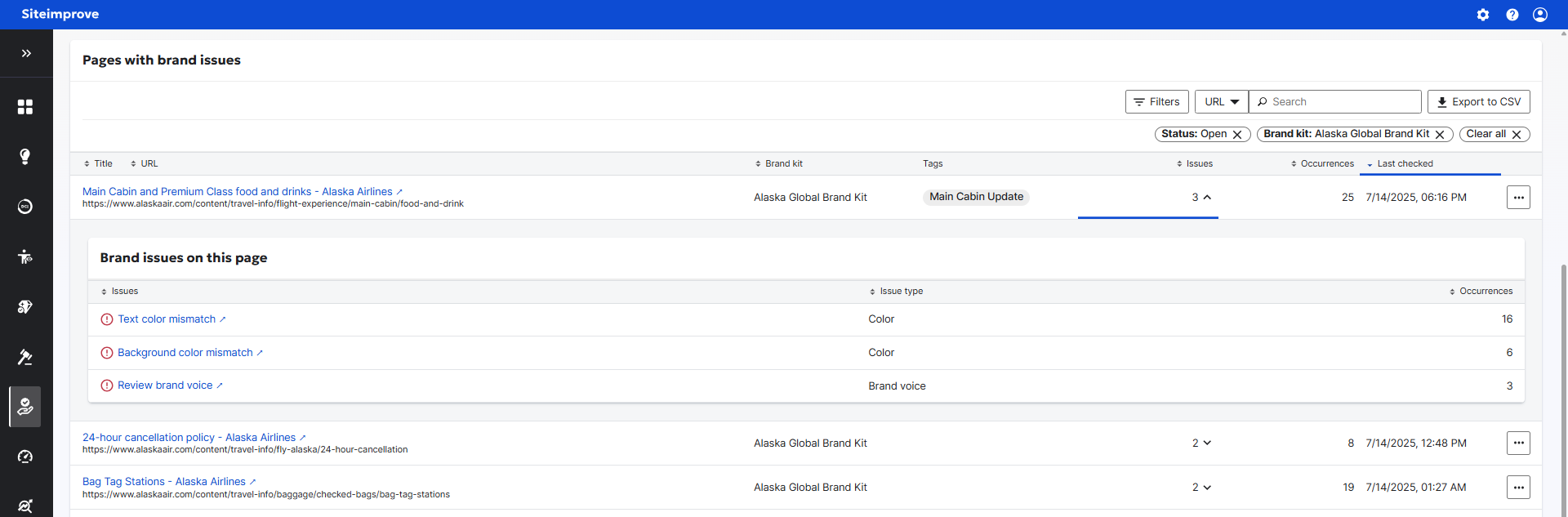Open the tag-shaped sidebar icon below Accessibility
Viewport: 1568px width, 517px height.
click(25, 307)
